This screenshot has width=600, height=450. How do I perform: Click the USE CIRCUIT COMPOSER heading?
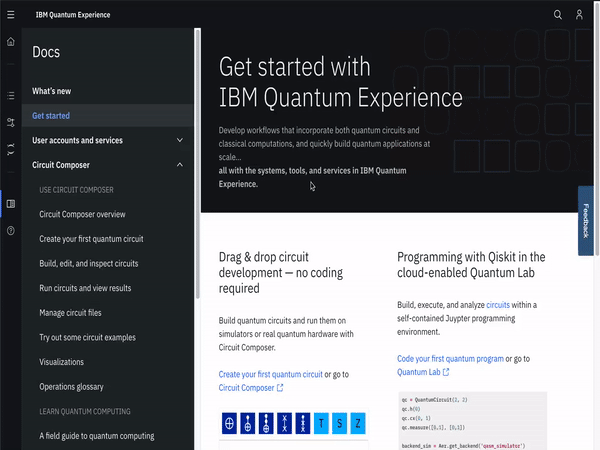click(77, 190)
